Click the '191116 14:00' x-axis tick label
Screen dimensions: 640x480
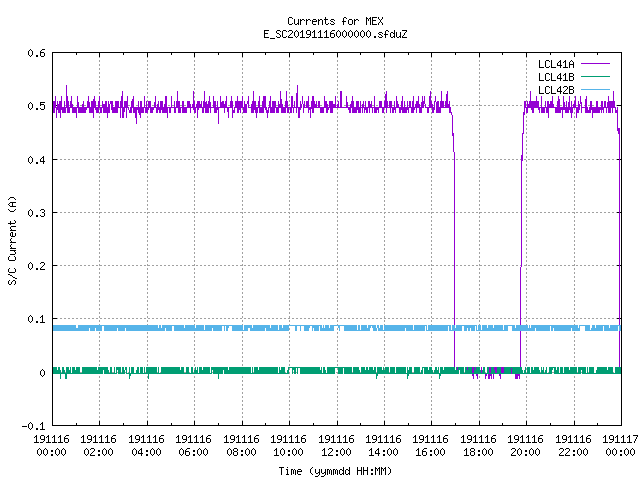click(x=383, y=446)
